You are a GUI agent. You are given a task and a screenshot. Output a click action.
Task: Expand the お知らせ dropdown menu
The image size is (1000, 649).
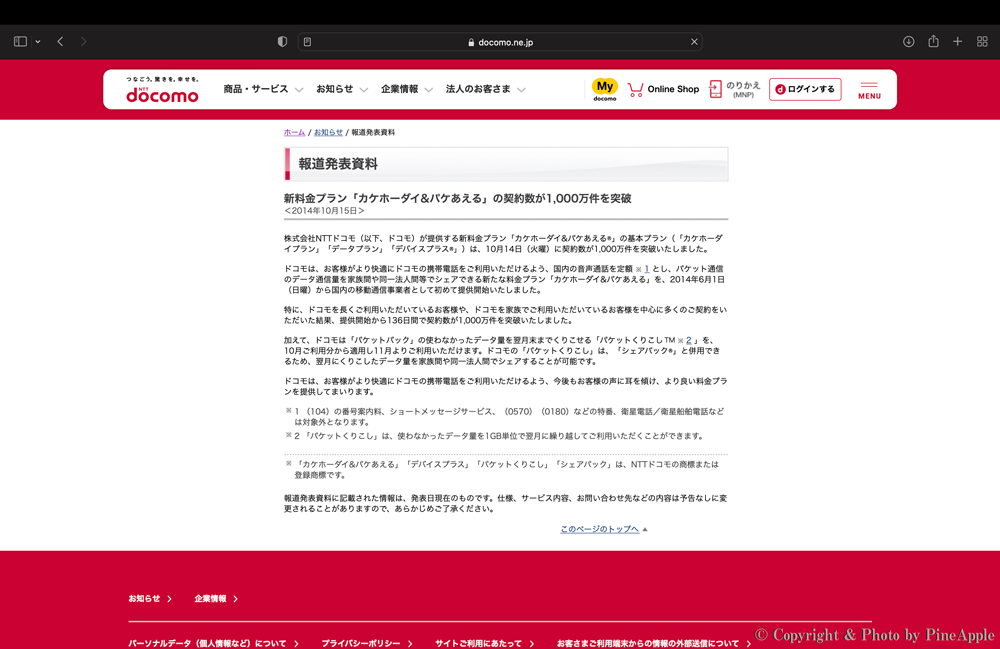pos(341,89)
